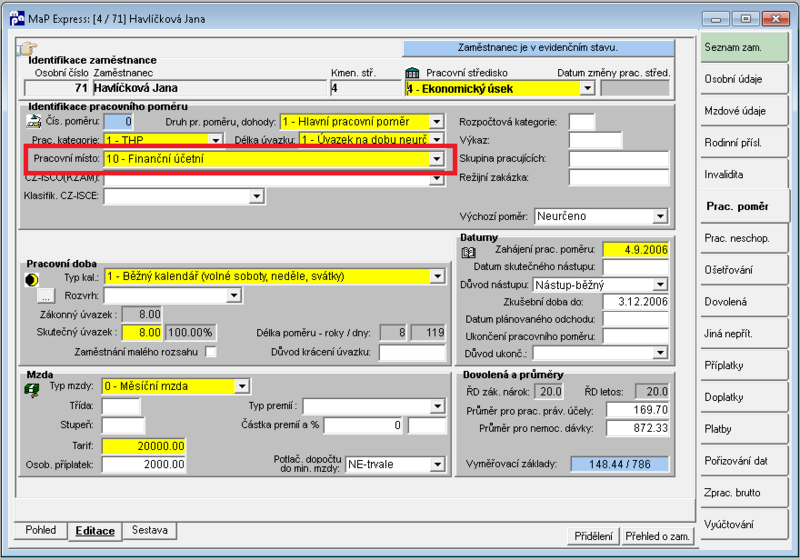Open the Platby section
800x560 pixels.
click(x=744, y=429)
